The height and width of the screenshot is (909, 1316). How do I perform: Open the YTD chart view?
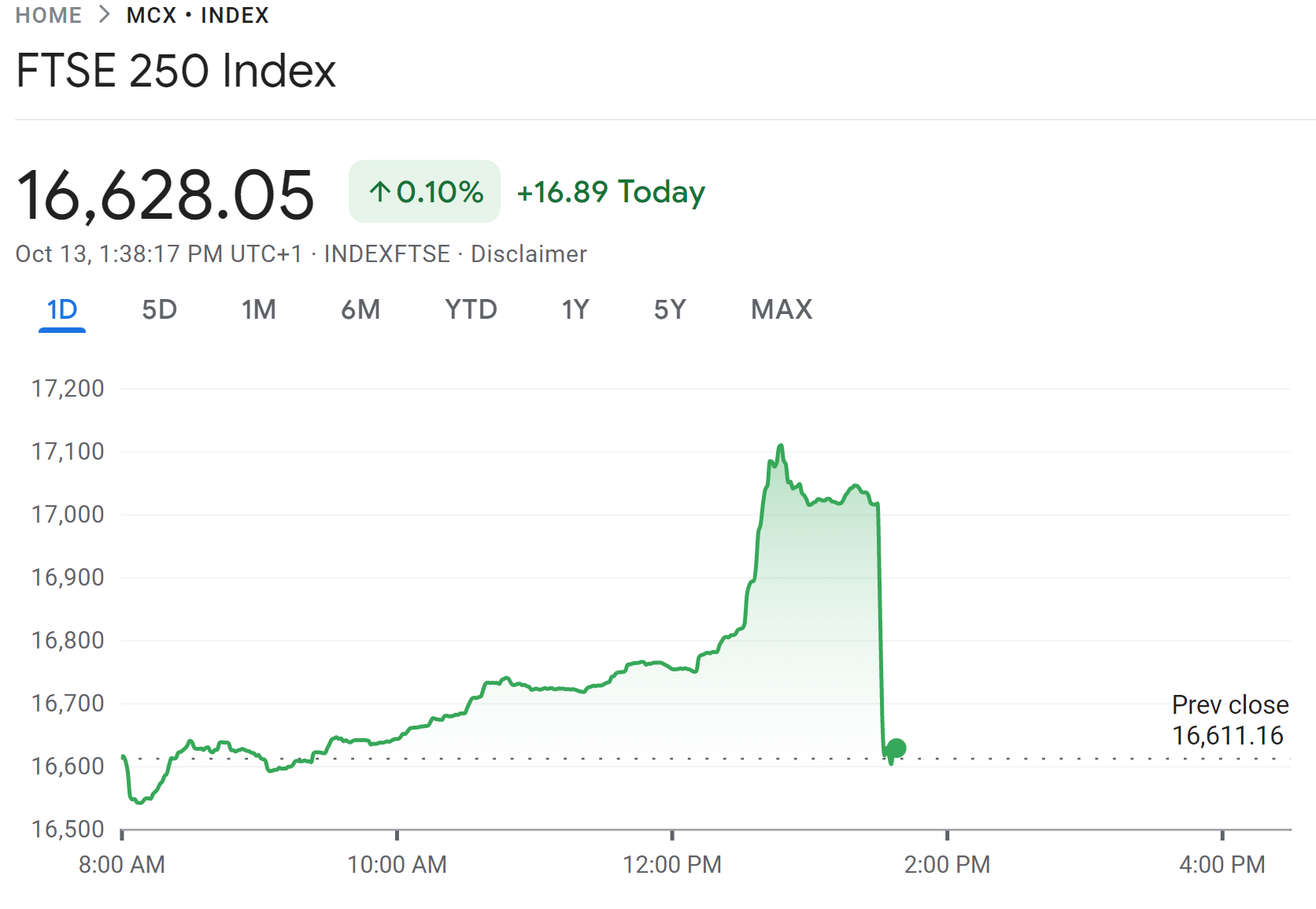(x=471, y=309)
